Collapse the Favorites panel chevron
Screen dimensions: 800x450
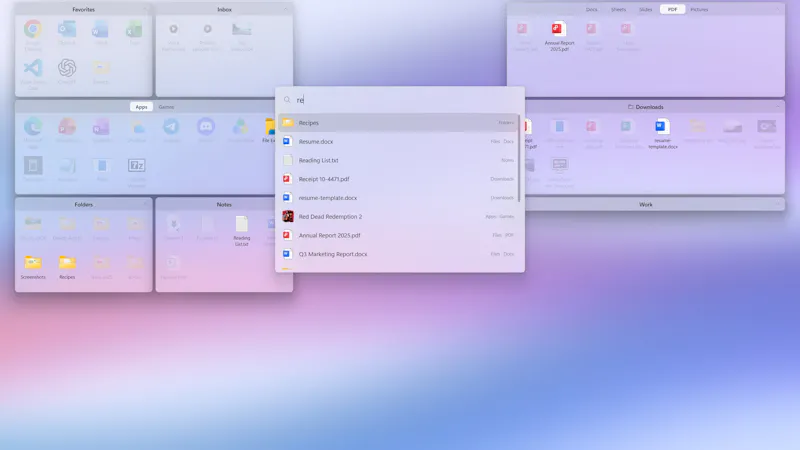tap(145, 10)
